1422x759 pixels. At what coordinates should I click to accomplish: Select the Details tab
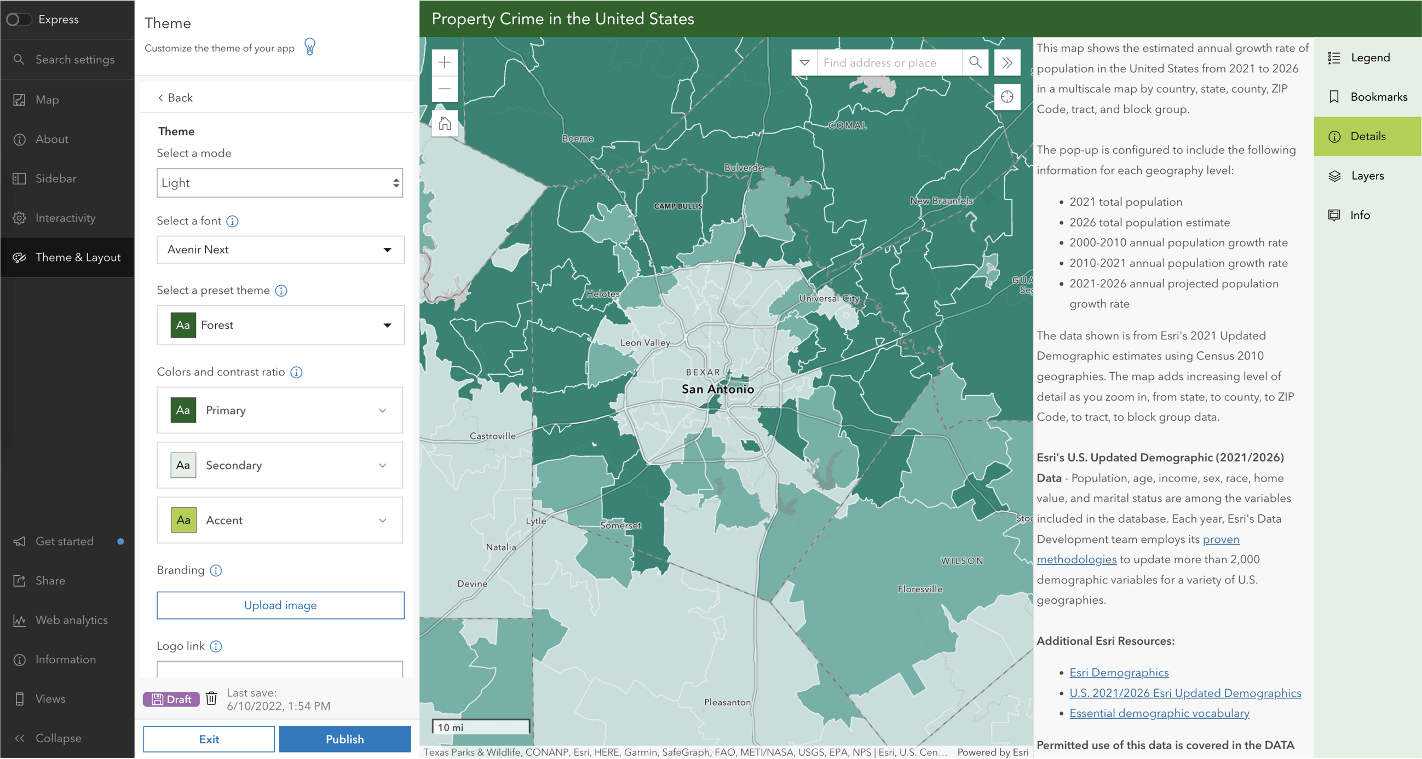[1367, 136]
